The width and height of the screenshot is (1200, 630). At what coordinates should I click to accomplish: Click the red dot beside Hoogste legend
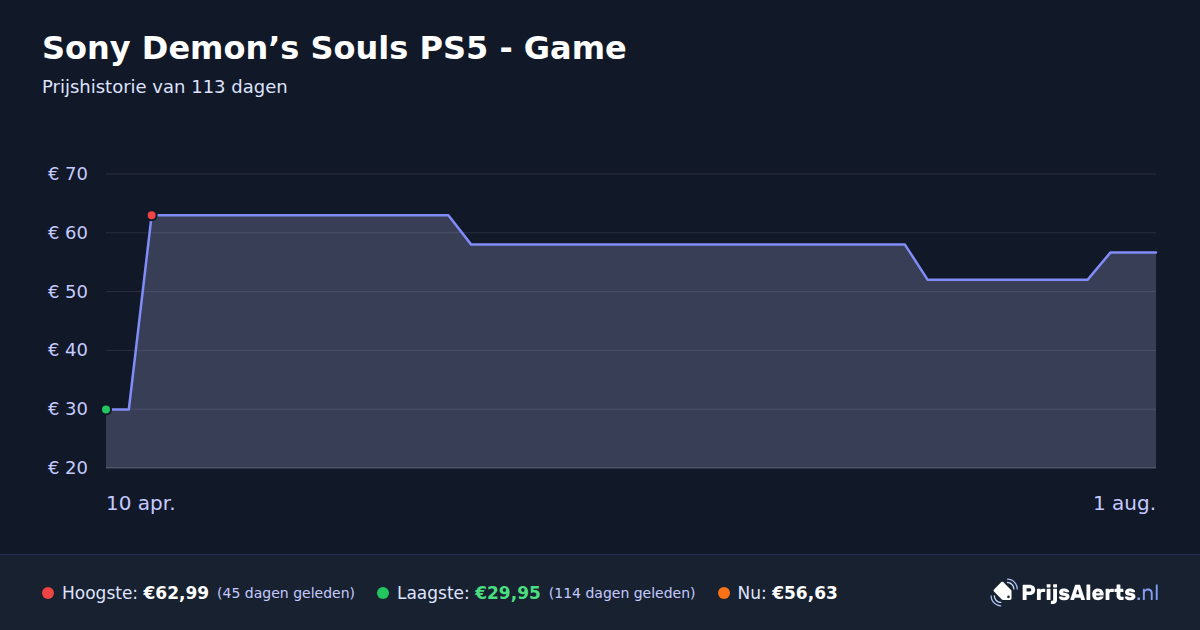tap(48, 593)
